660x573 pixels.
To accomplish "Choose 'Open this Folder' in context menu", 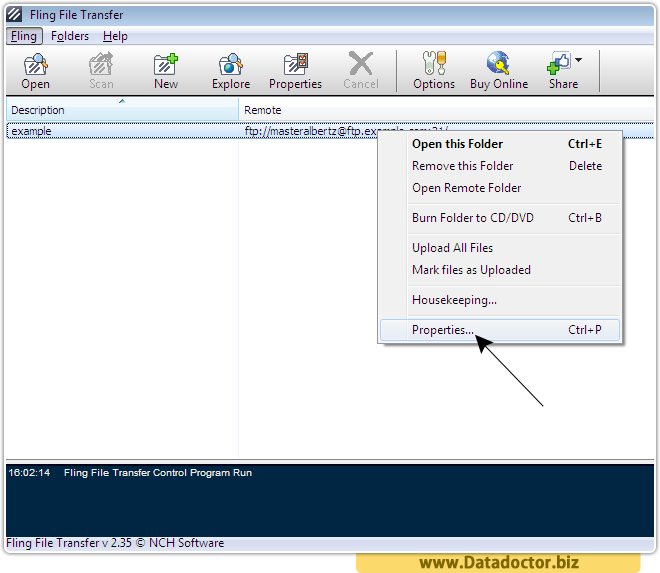I will tap(500, 144).
